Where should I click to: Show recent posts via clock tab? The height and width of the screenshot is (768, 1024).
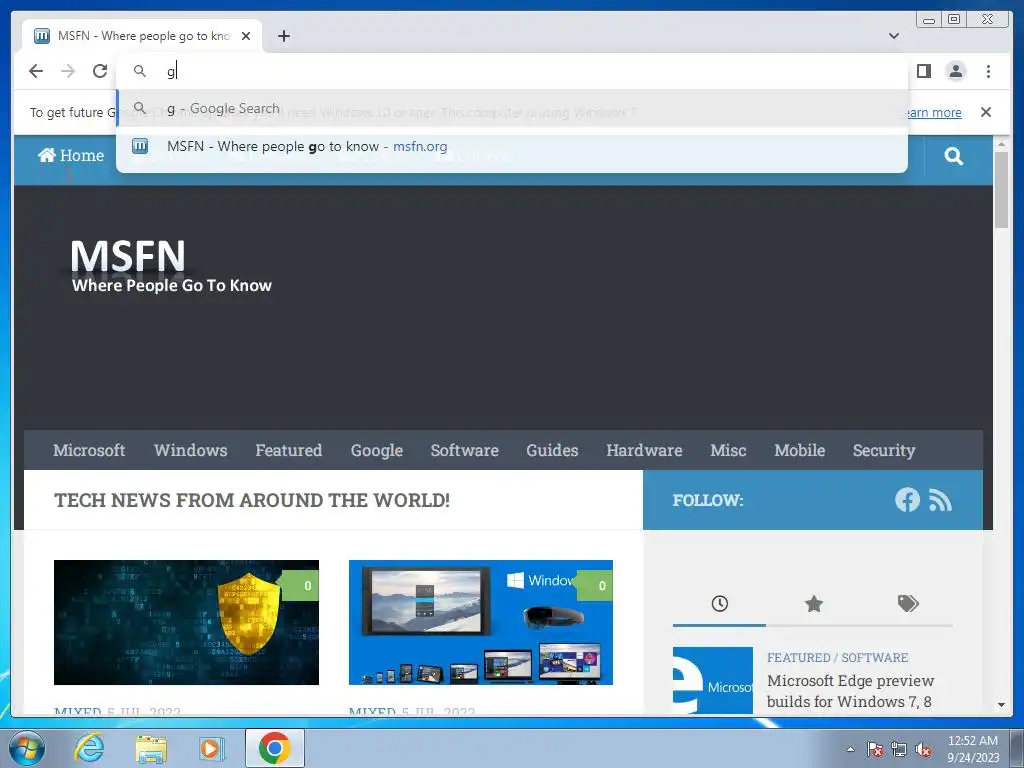coord(720,603)
